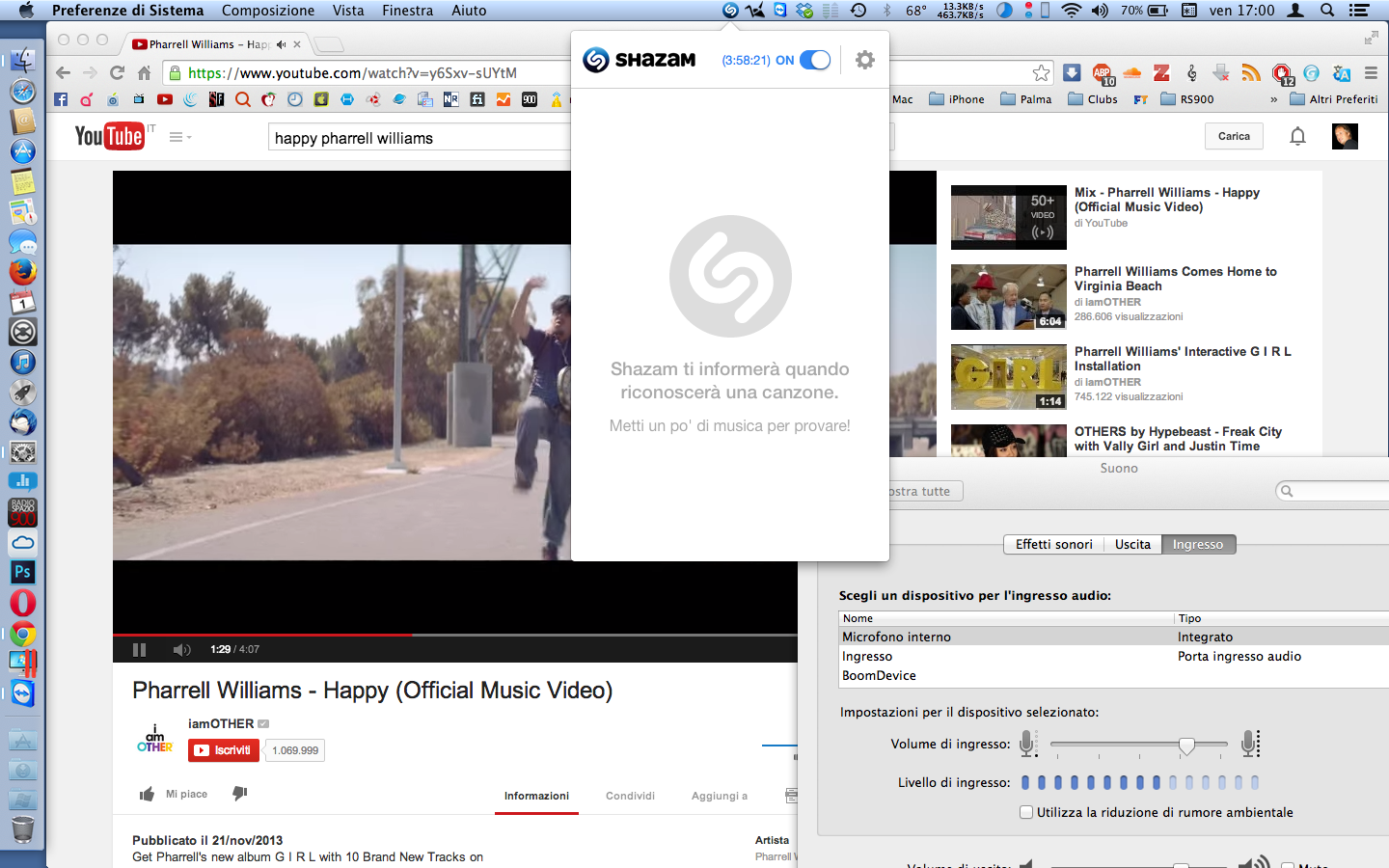Open the Clubs bookmarks folder
Image resolution: width=1389 pixels, height=868 pixels.
[x=1093, y=99]
